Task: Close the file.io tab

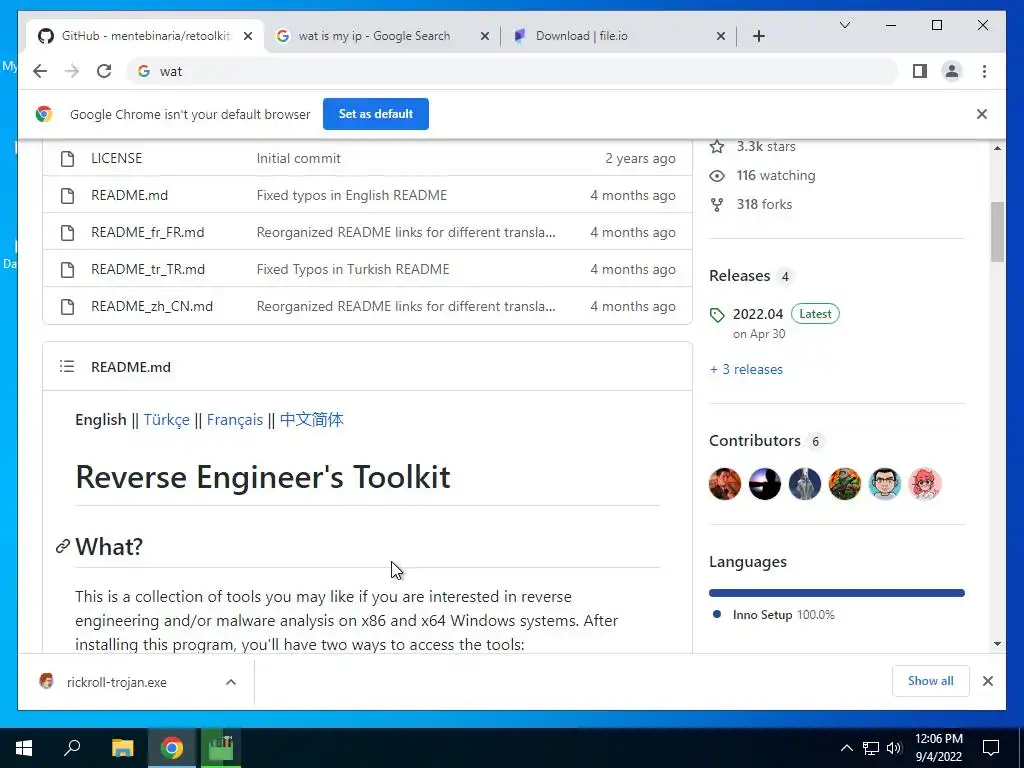Action: point(720,37)
